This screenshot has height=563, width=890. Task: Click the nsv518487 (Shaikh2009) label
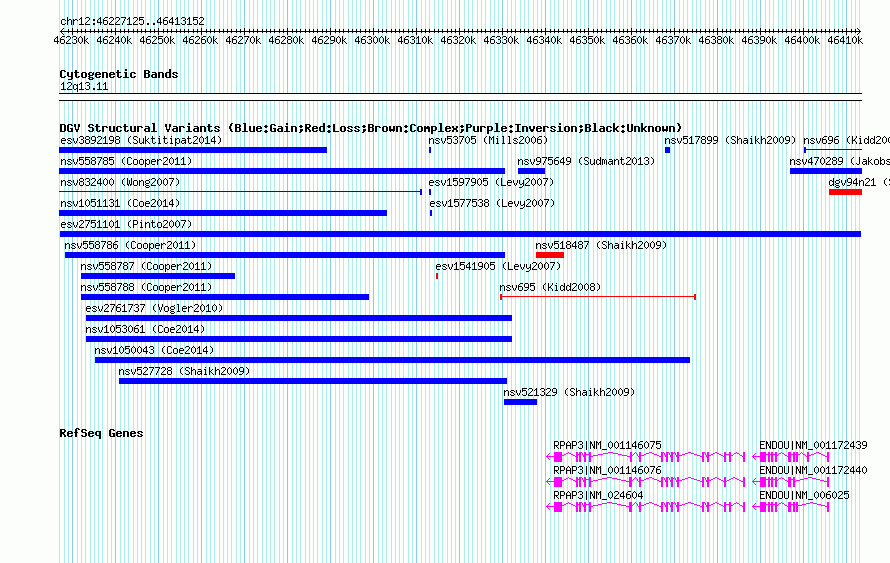coord(601,245)
